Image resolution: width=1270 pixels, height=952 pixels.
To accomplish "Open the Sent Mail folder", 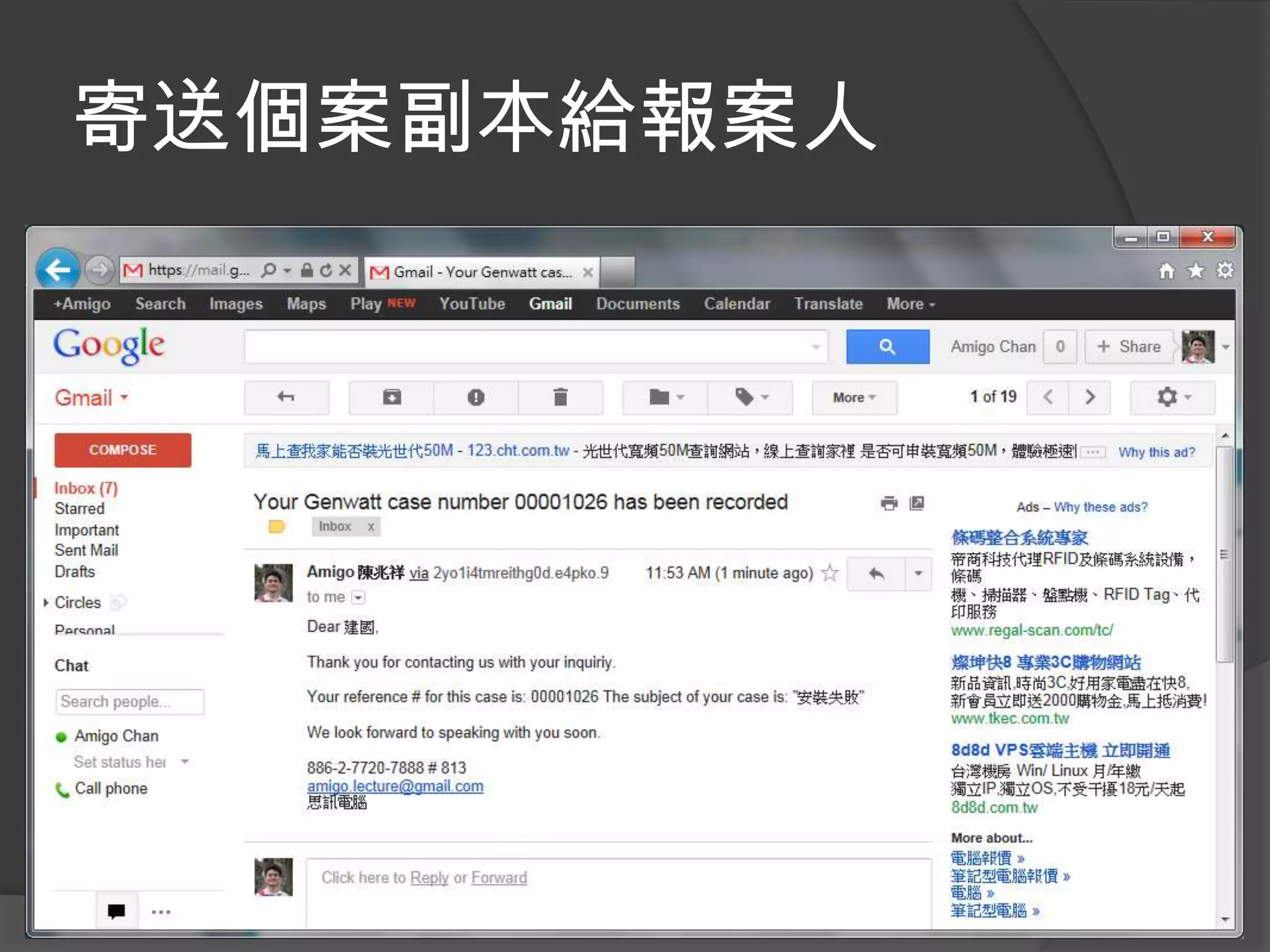I will 86,550.
